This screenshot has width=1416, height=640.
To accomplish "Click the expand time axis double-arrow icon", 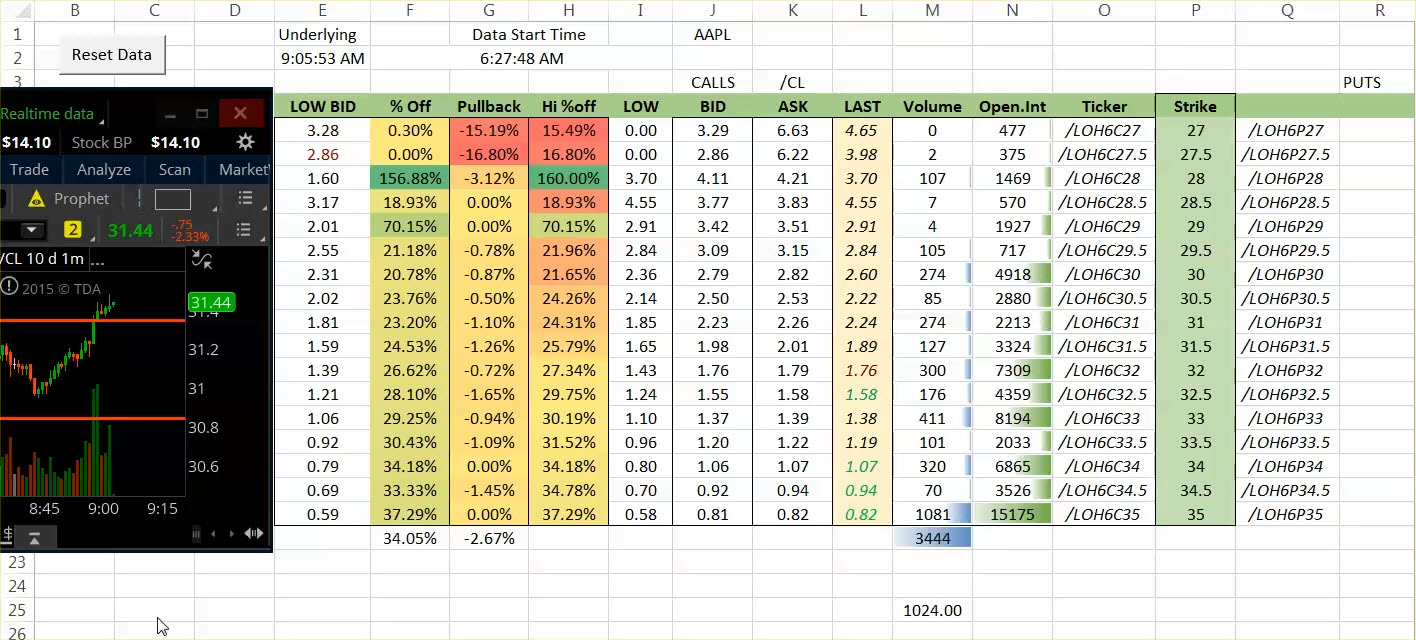I will tap(254, 534).
